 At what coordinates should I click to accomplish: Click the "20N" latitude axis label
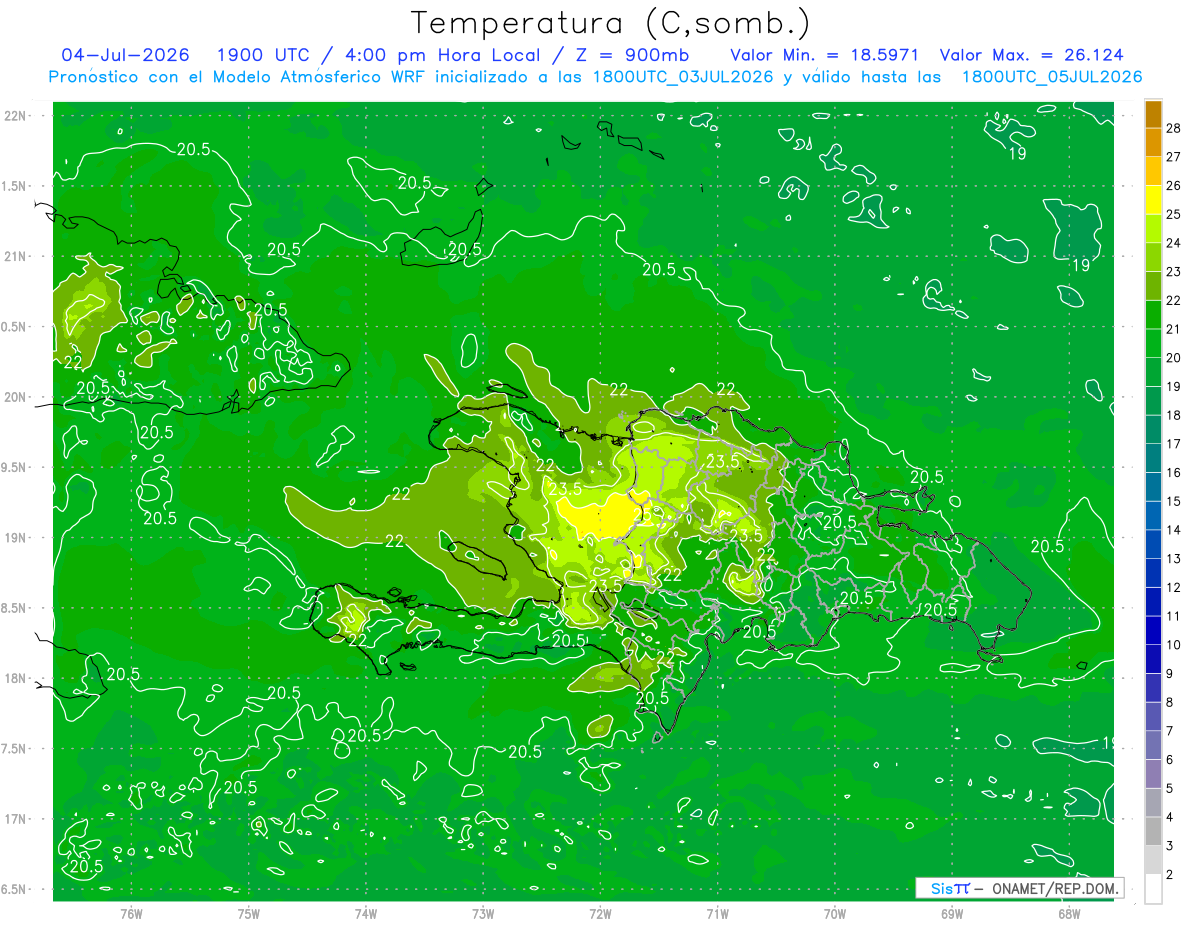point(15,397)
